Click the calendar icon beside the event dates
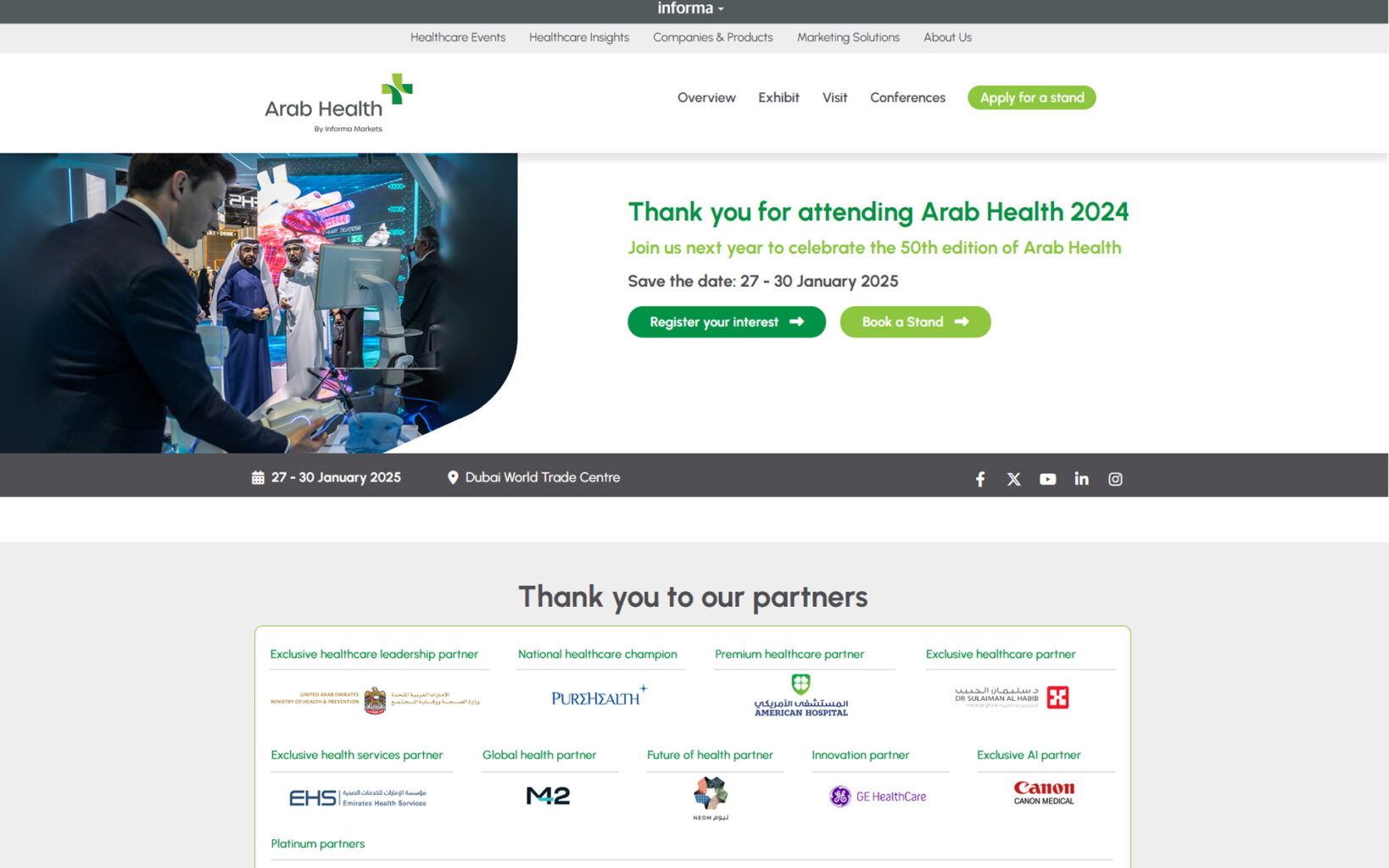Image resolution: width=1389 pixels, height=868 pixels. tap(256, 476)
